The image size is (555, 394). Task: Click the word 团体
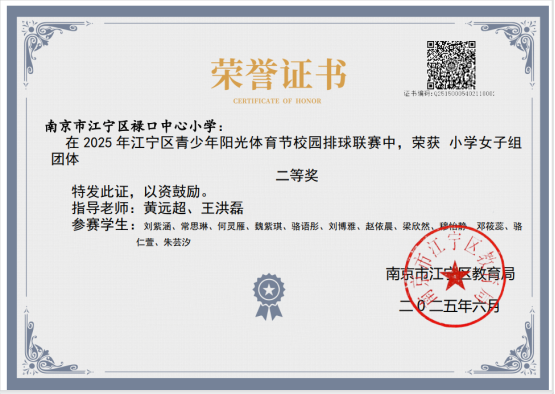click(x=65, y=159)
